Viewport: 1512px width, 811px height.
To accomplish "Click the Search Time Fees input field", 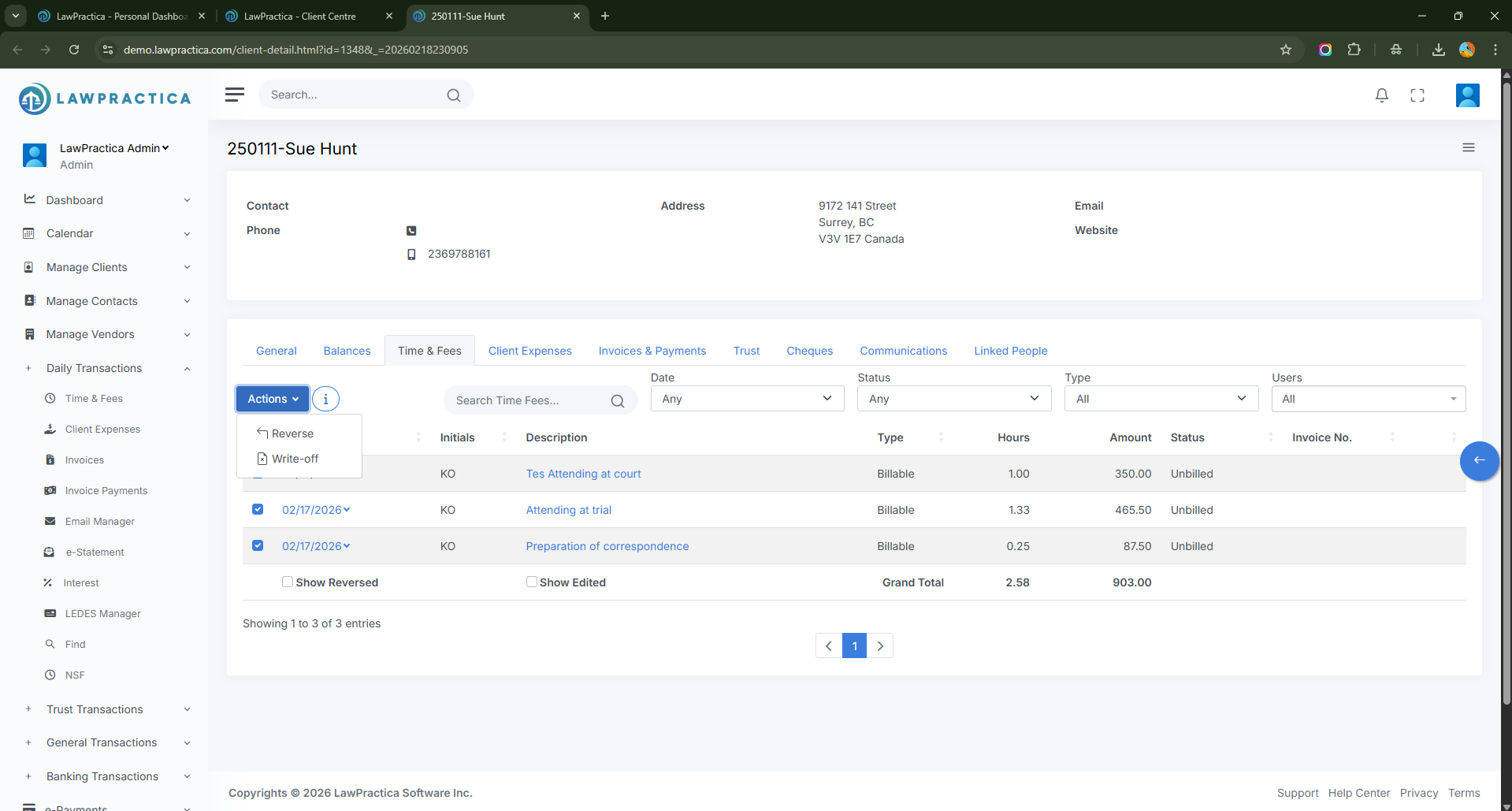I will (528, 400).
